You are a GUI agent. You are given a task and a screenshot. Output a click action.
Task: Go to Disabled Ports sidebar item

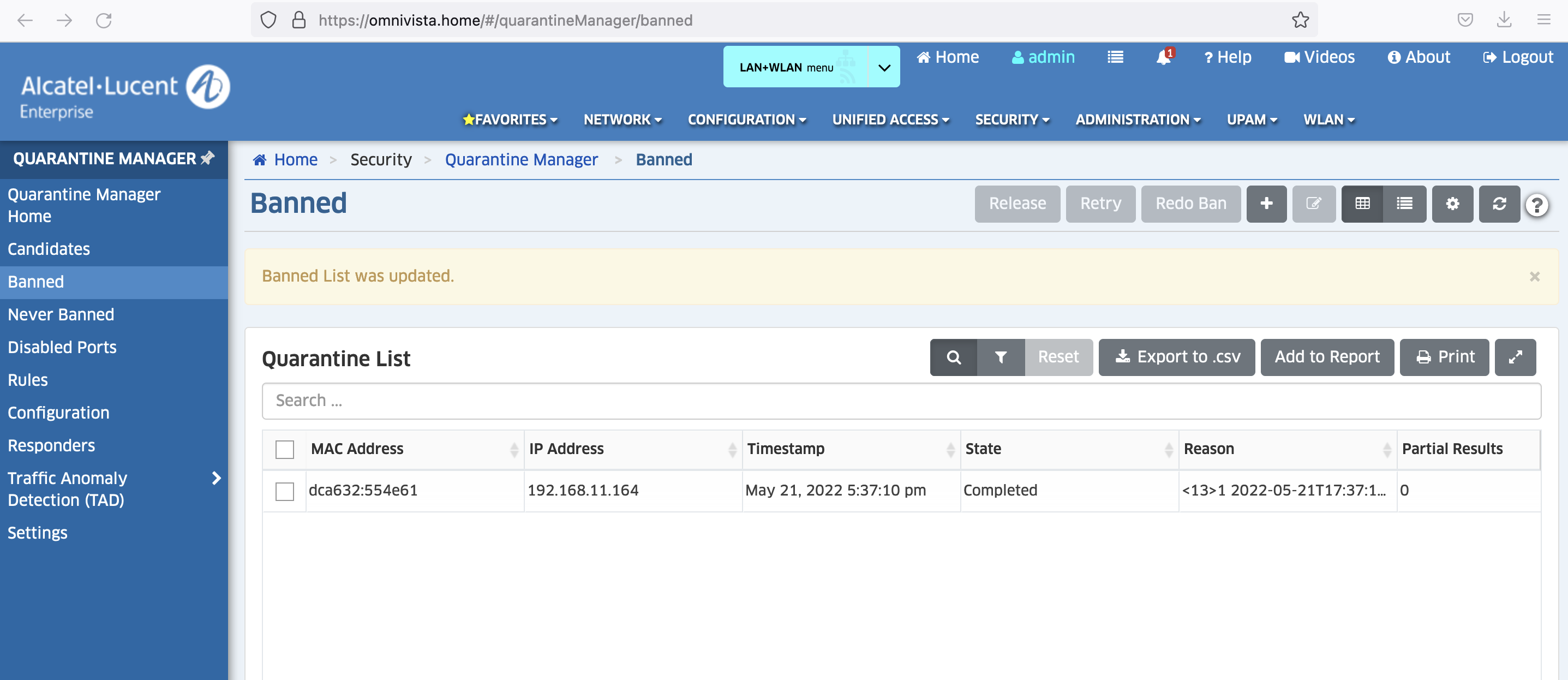coord(62,347)
